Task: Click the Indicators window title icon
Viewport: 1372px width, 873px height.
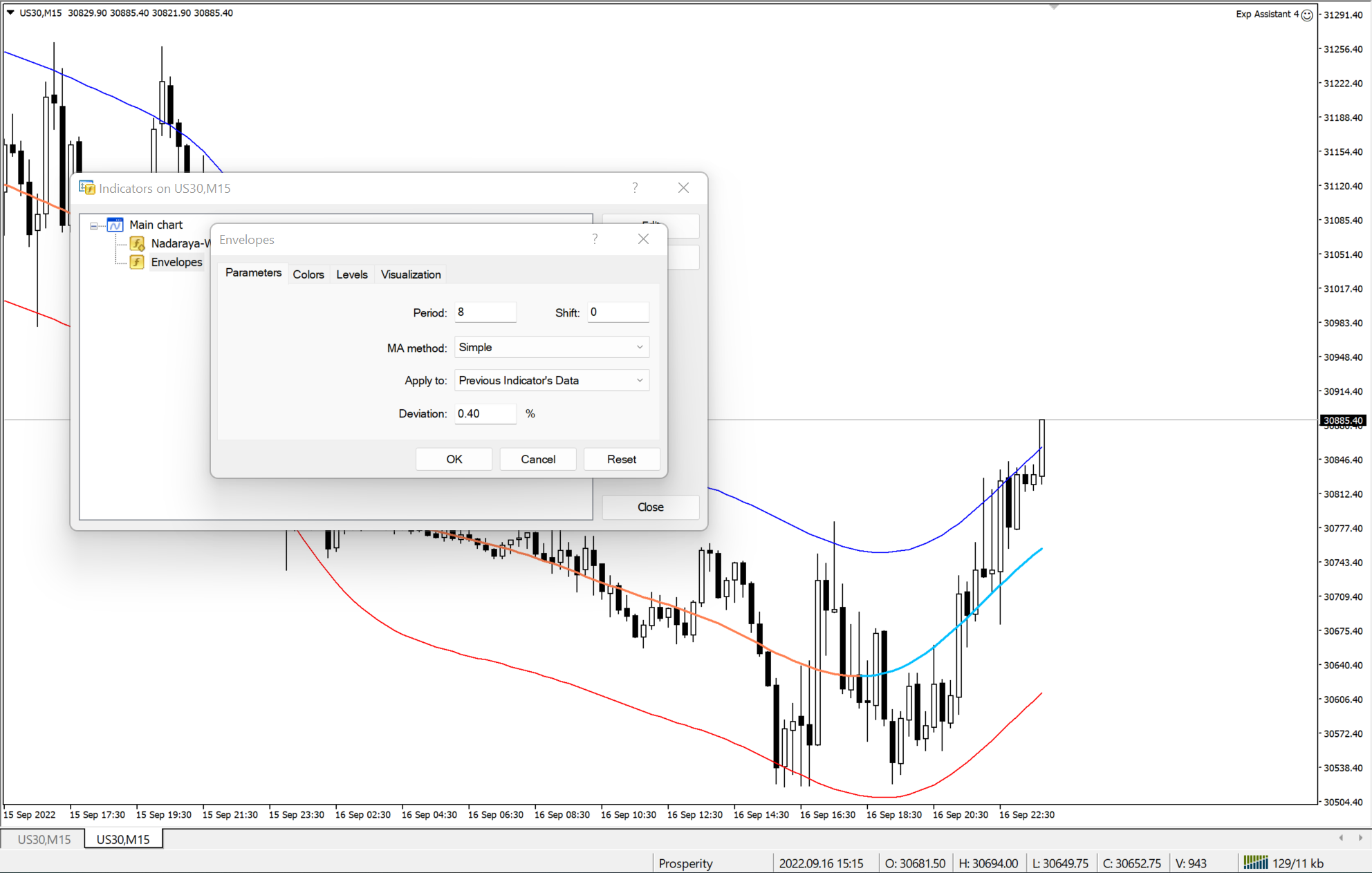Action: click(86, 188)
